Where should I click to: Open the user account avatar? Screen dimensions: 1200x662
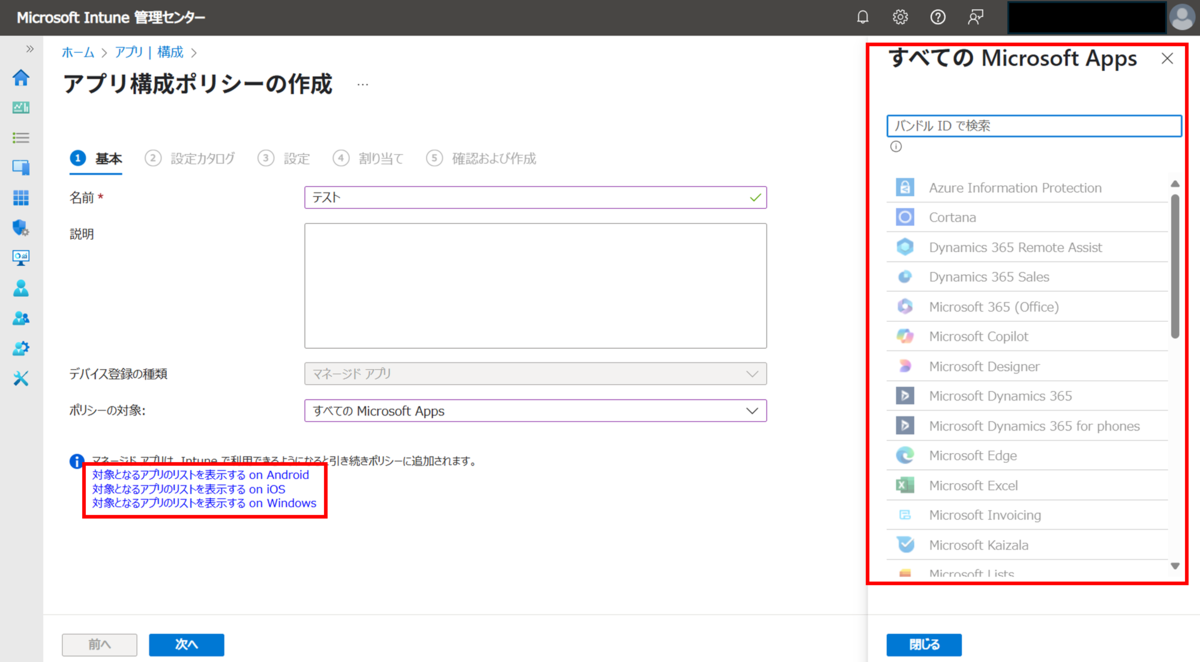[1182, 17]
